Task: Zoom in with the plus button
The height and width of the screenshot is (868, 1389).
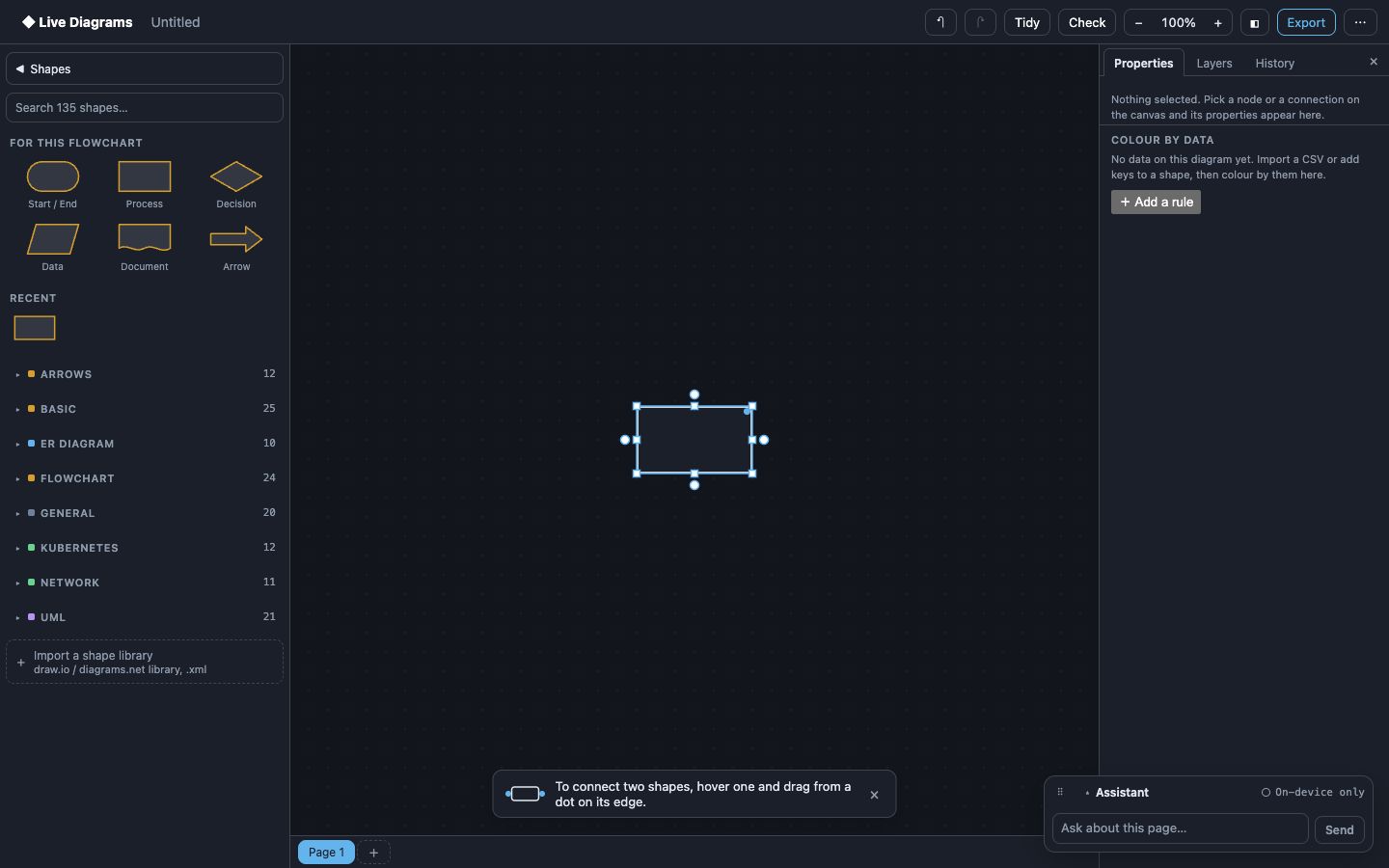Action: point(1217,22)
